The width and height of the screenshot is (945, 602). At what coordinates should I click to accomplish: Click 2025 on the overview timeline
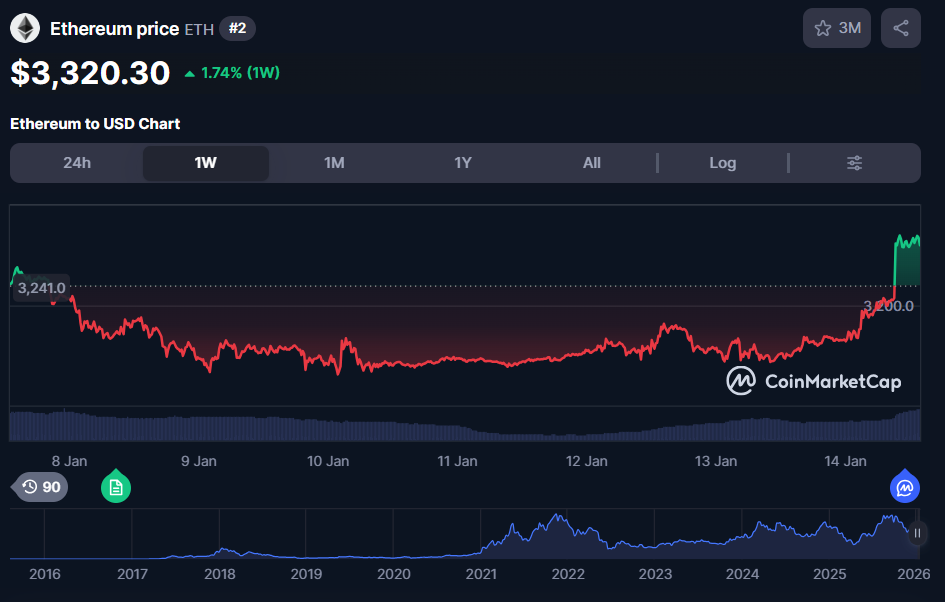(829, 574)
